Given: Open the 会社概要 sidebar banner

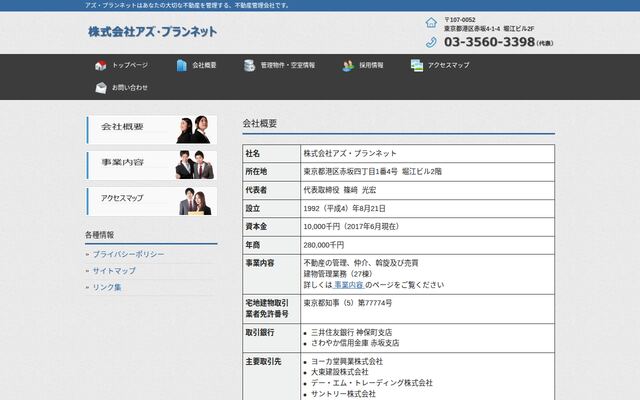Looking at the screenshot, I should 151,130.
